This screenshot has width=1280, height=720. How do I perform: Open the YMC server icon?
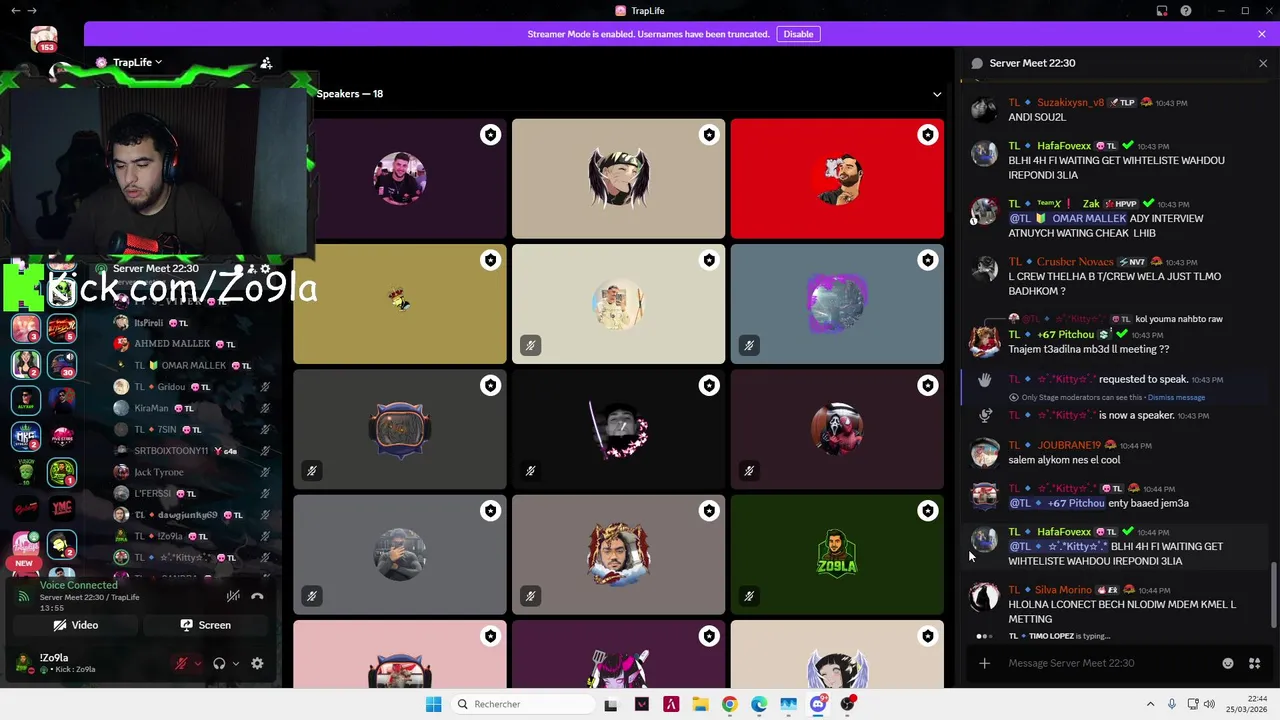pyautogui.click(x=62, y=509)
